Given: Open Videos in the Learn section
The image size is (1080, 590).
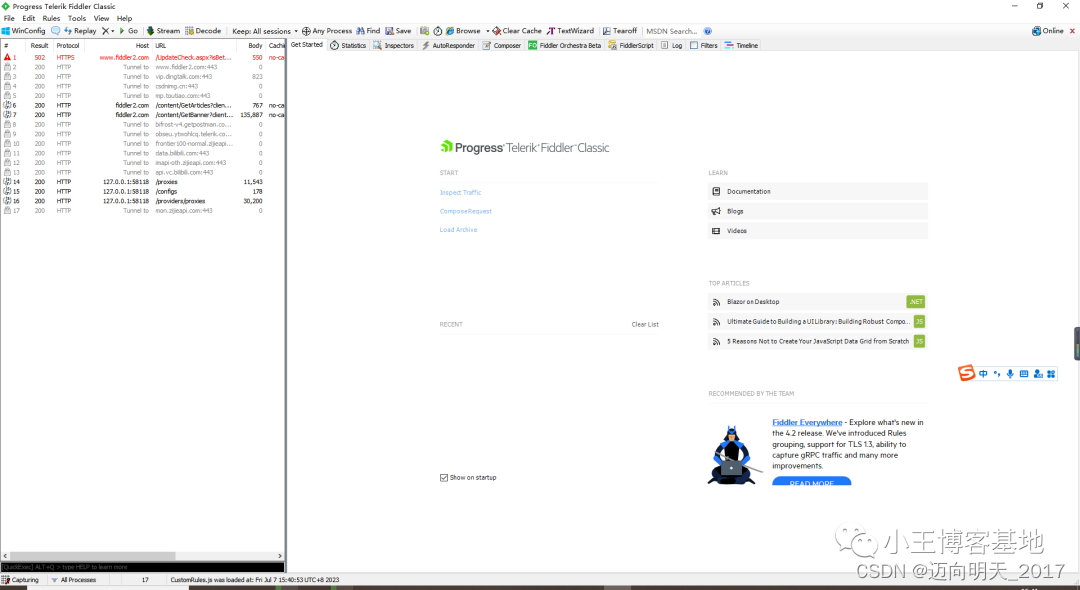Looking at the screenshot, I should (818, 231).
